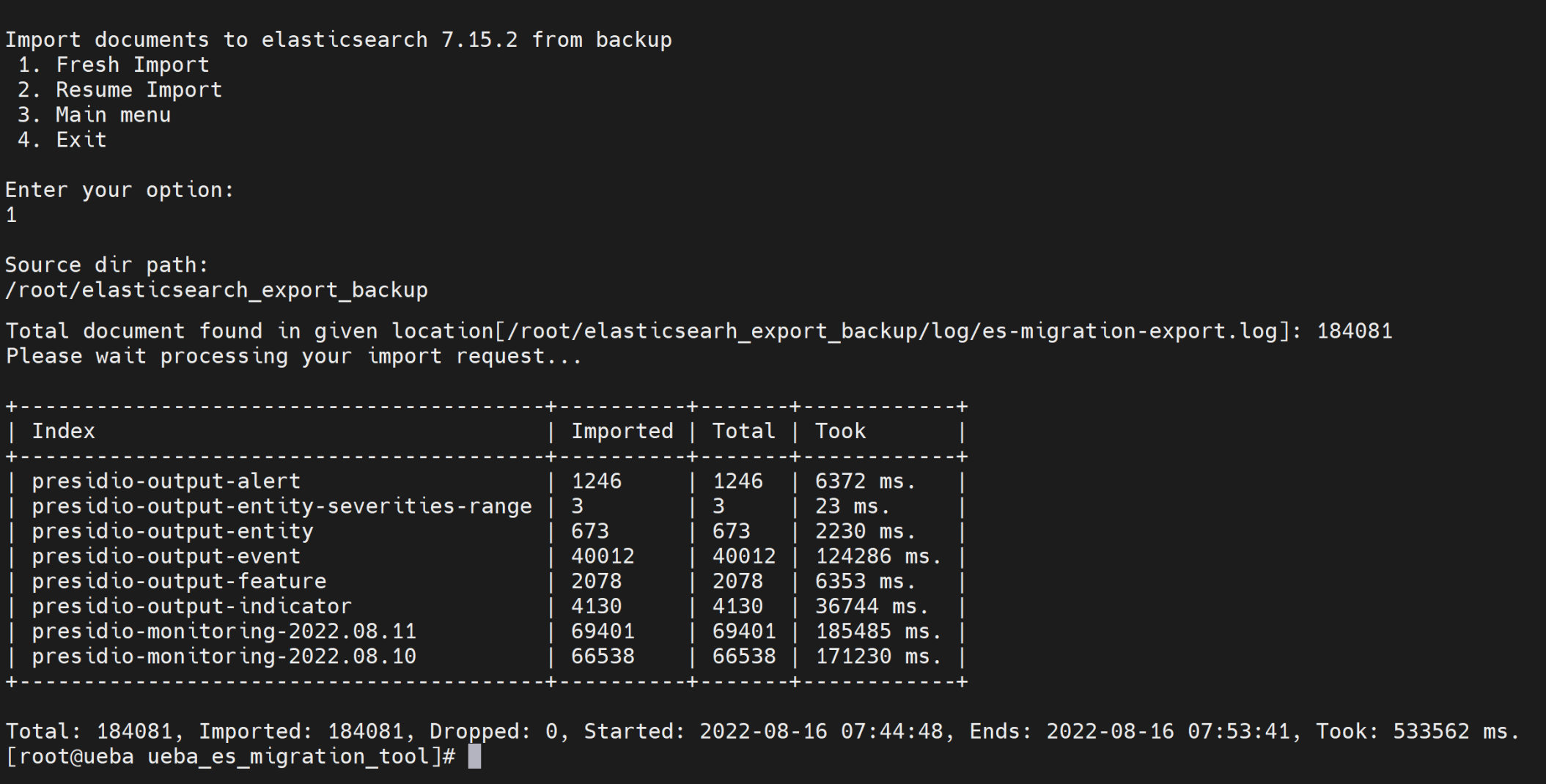Image resolution: width=1546 pixels, height=784 pixels.
Task: Click the [root@ueba ueba_es_migration_tool]# prompt
Action: click(x=230, y=756)
